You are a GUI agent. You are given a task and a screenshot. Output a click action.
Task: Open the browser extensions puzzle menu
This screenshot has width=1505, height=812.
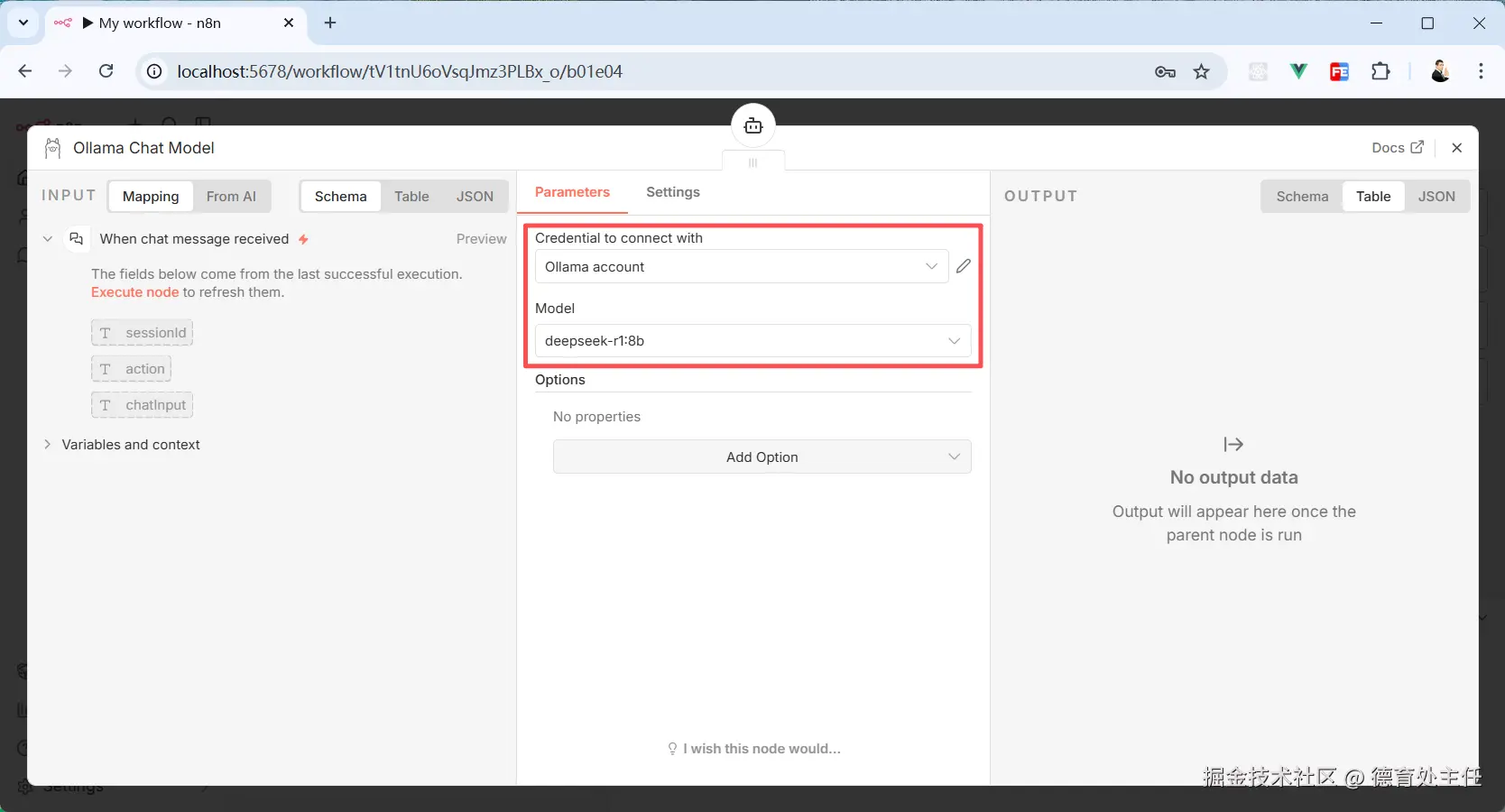coord(1380,72)
